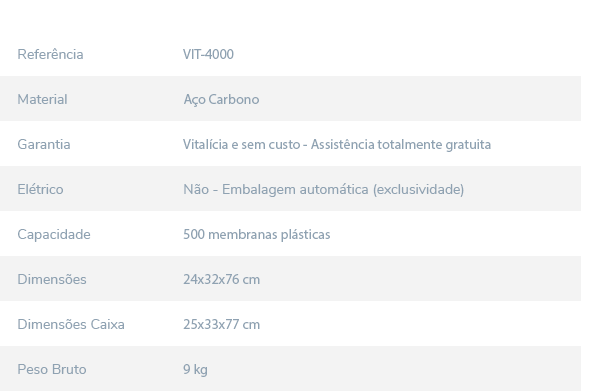615x391 pixels.
Task: Click the Peso Bruto label
Action: (52, 369)
